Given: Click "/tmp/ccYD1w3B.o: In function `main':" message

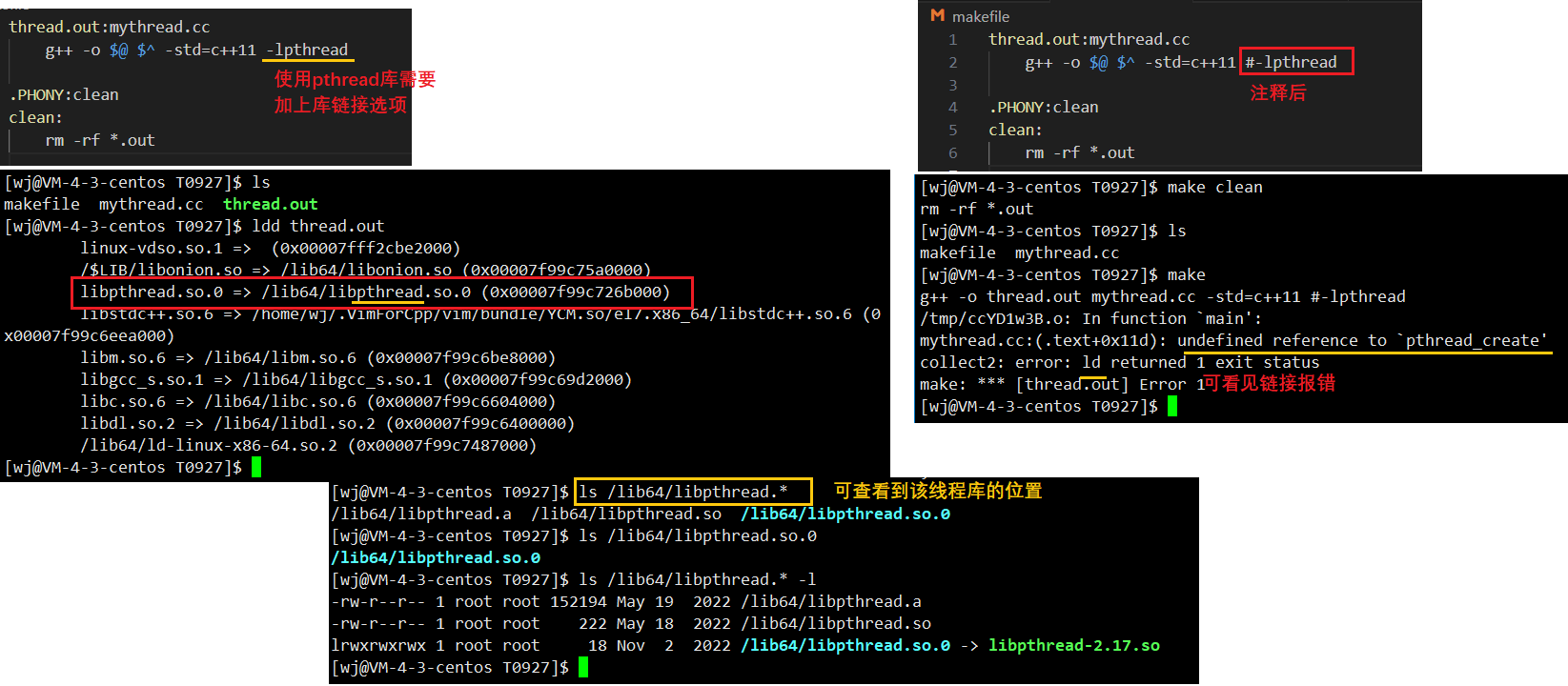Looking at the screenshot, I should [1091, 318].
